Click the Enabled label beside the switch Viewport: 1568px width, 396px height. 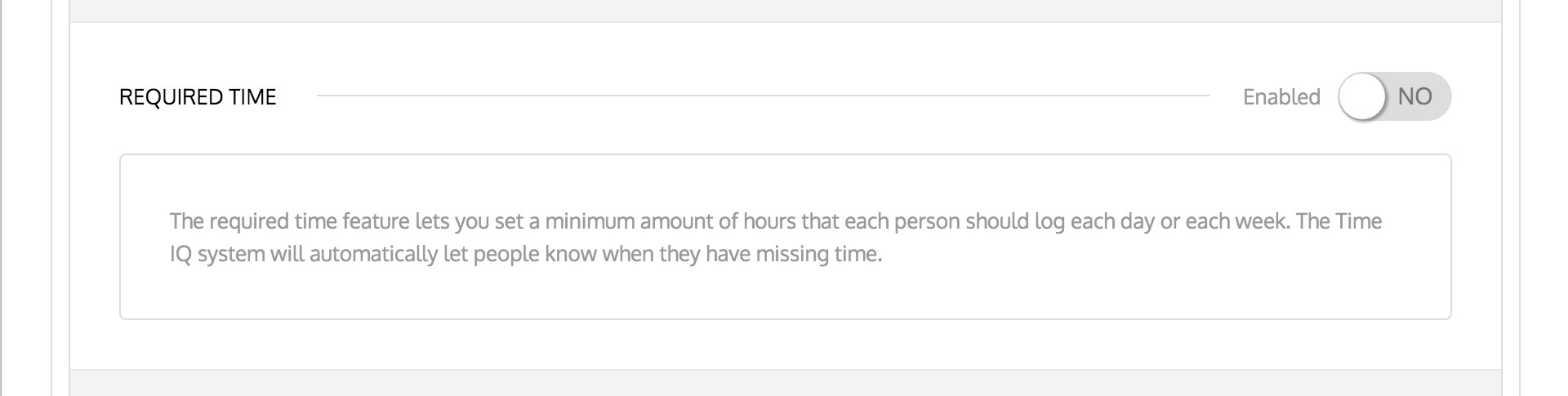click(x=1281, y=97)
